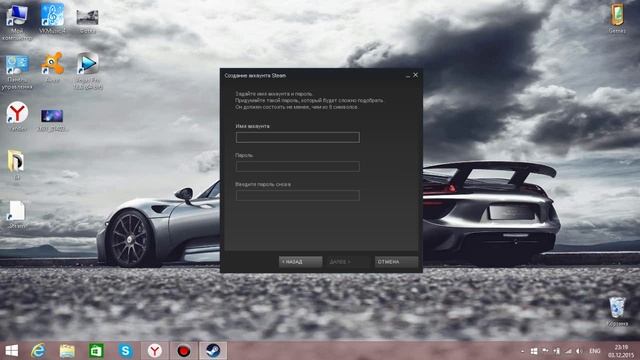Click the network signal tray icon

point(568,351)
